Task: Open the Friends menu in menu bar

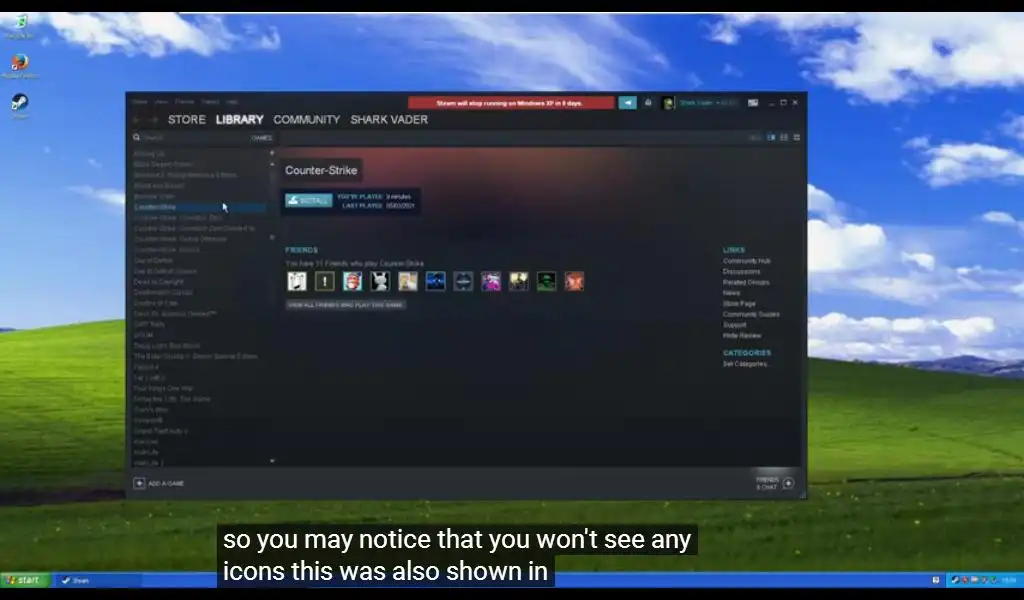Action: pyautogui.click(x=185, y=102)
